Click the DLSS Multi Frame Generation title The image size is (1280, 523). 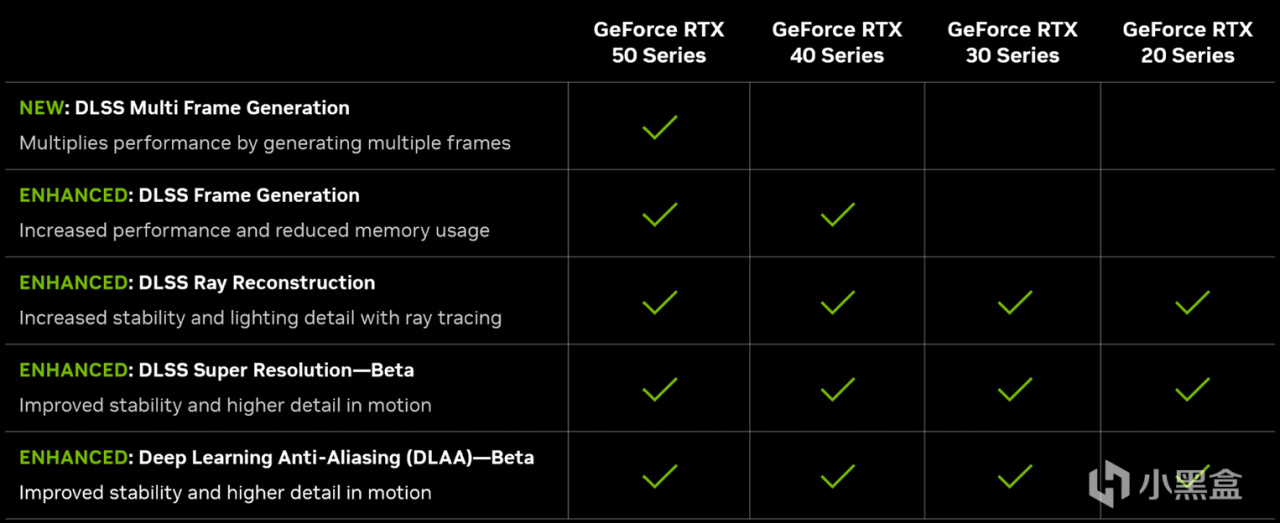212,108
